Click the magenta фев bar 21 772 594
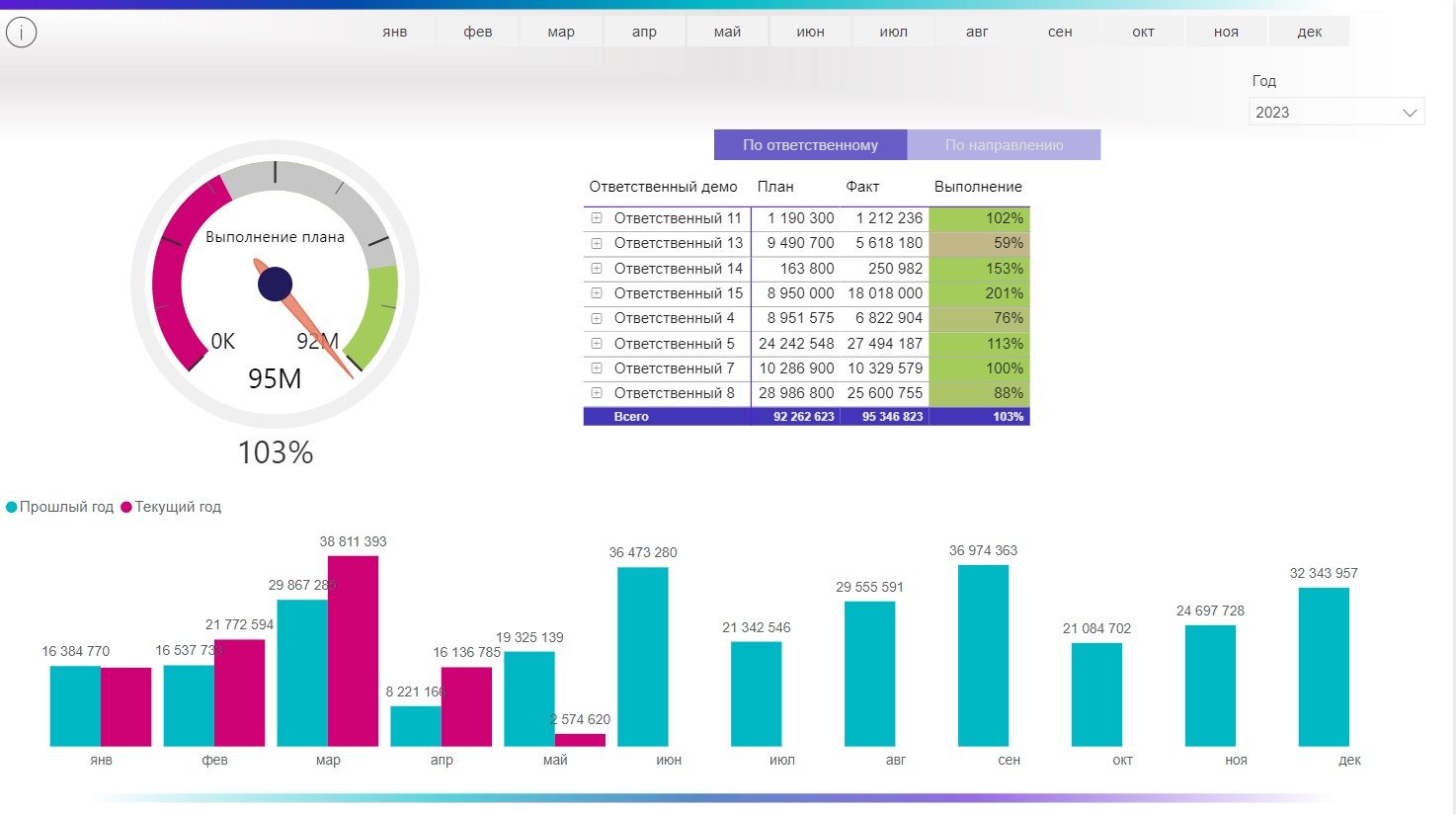Image resolution: width=1456 pixels, height=815 pixels. (x=239, y=693)
